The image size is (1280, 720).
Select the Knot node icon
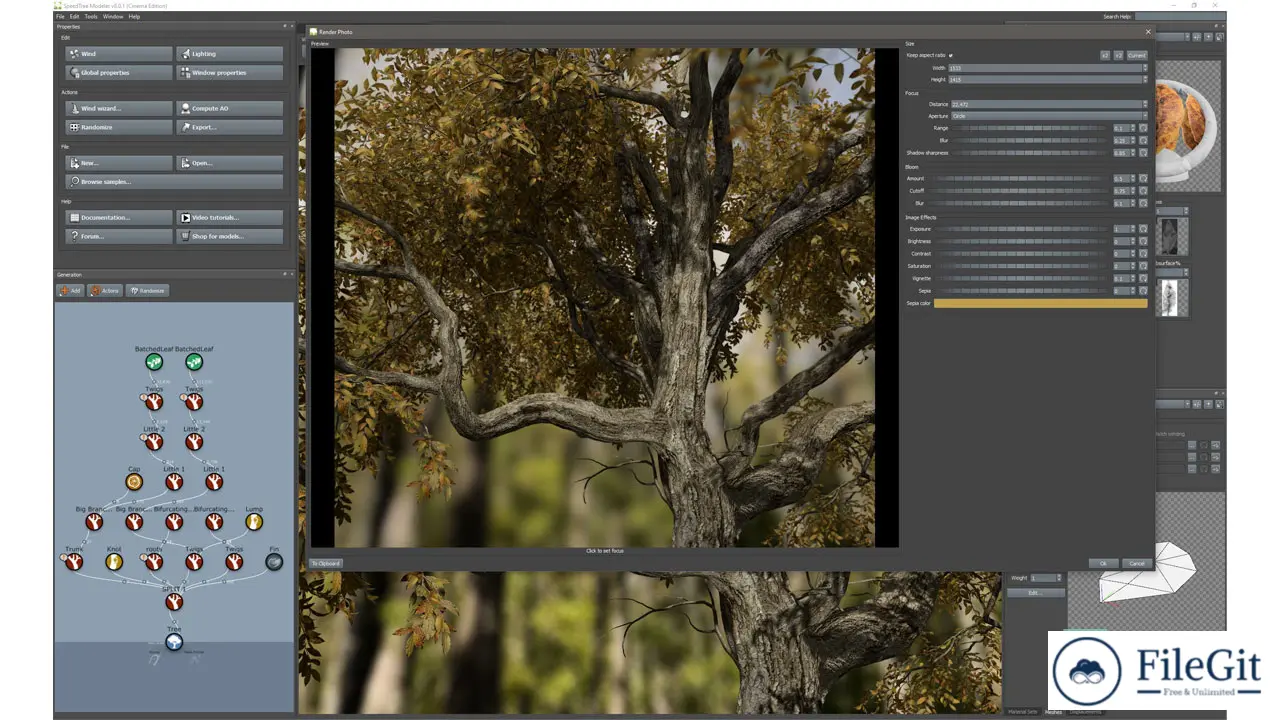(114, 562)
